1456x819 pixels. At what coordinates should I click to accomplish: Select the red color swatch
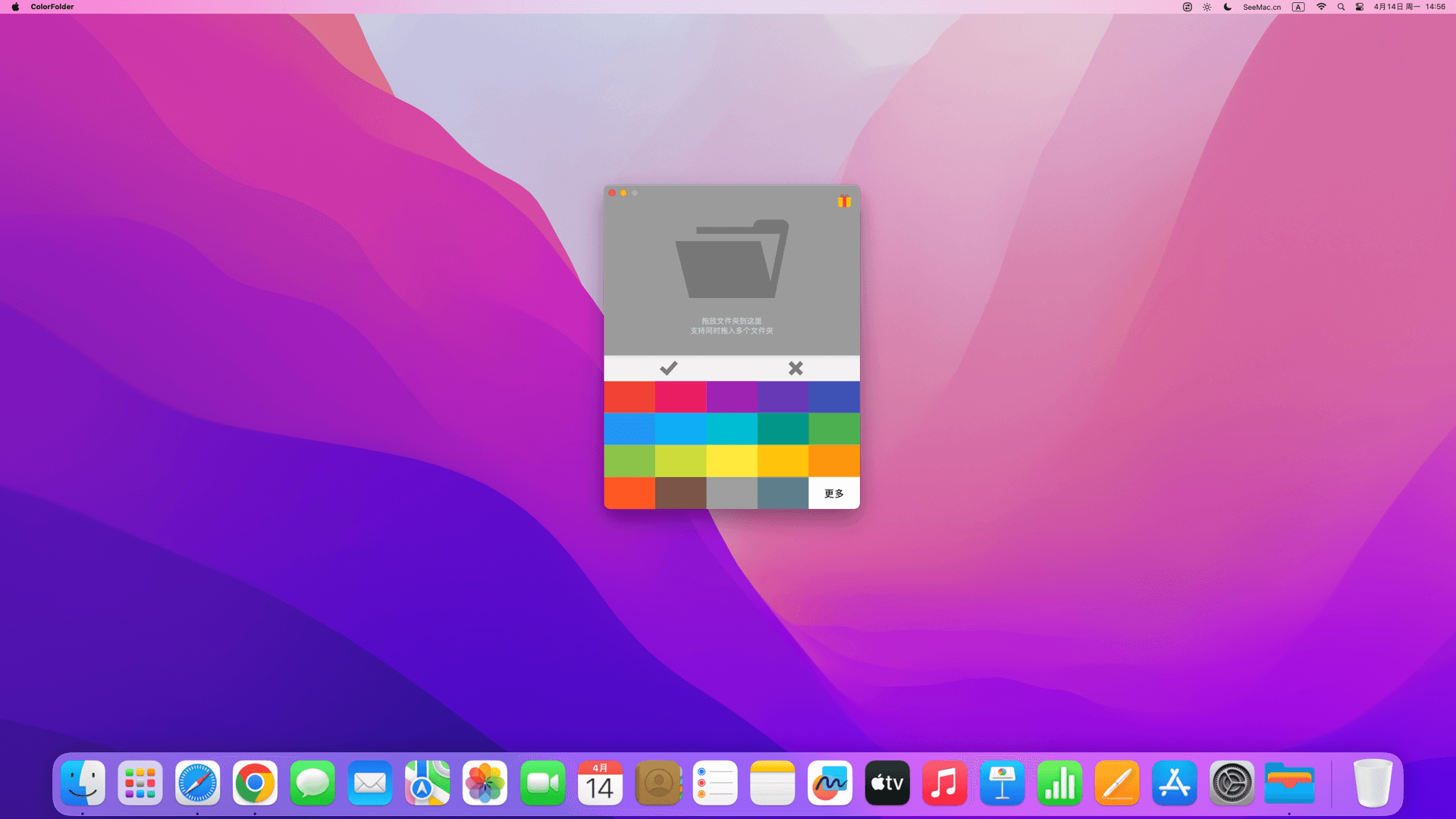pos(629,397)
